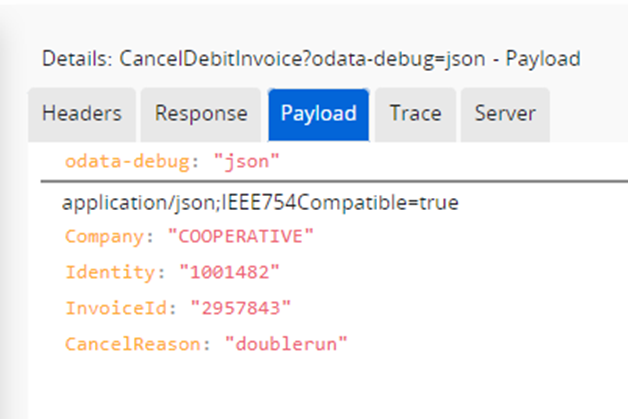Click the "json" query value
Screen dimensions: 628x419
246,162
